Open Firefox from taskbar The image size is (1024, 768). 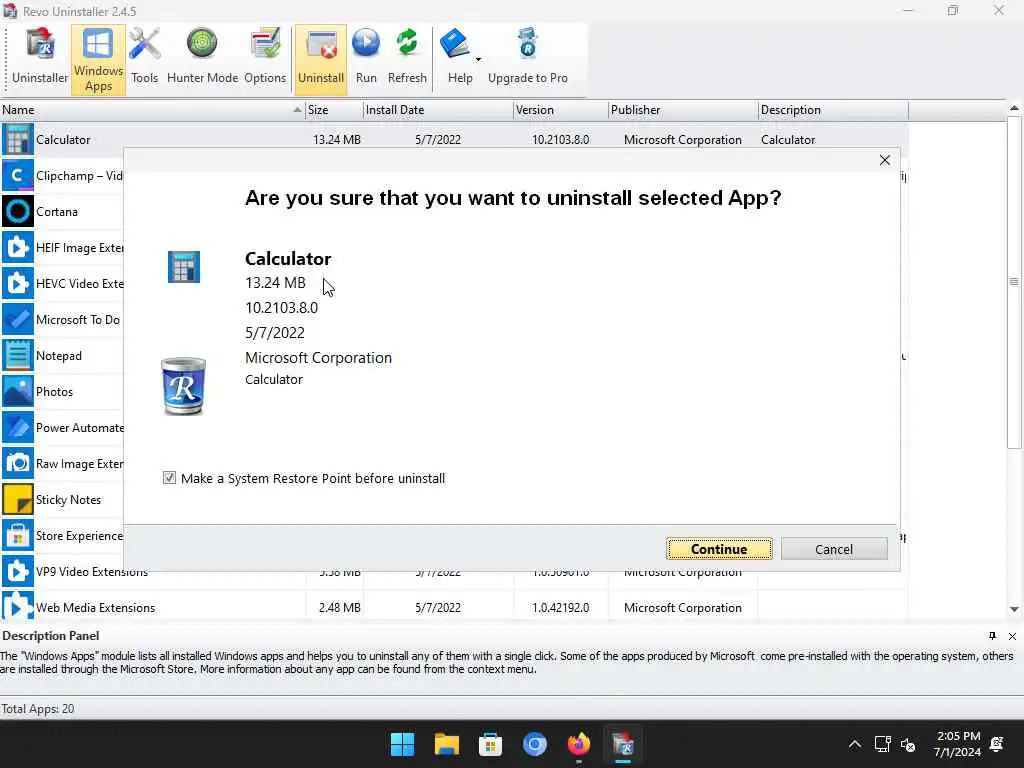(579, 744)
